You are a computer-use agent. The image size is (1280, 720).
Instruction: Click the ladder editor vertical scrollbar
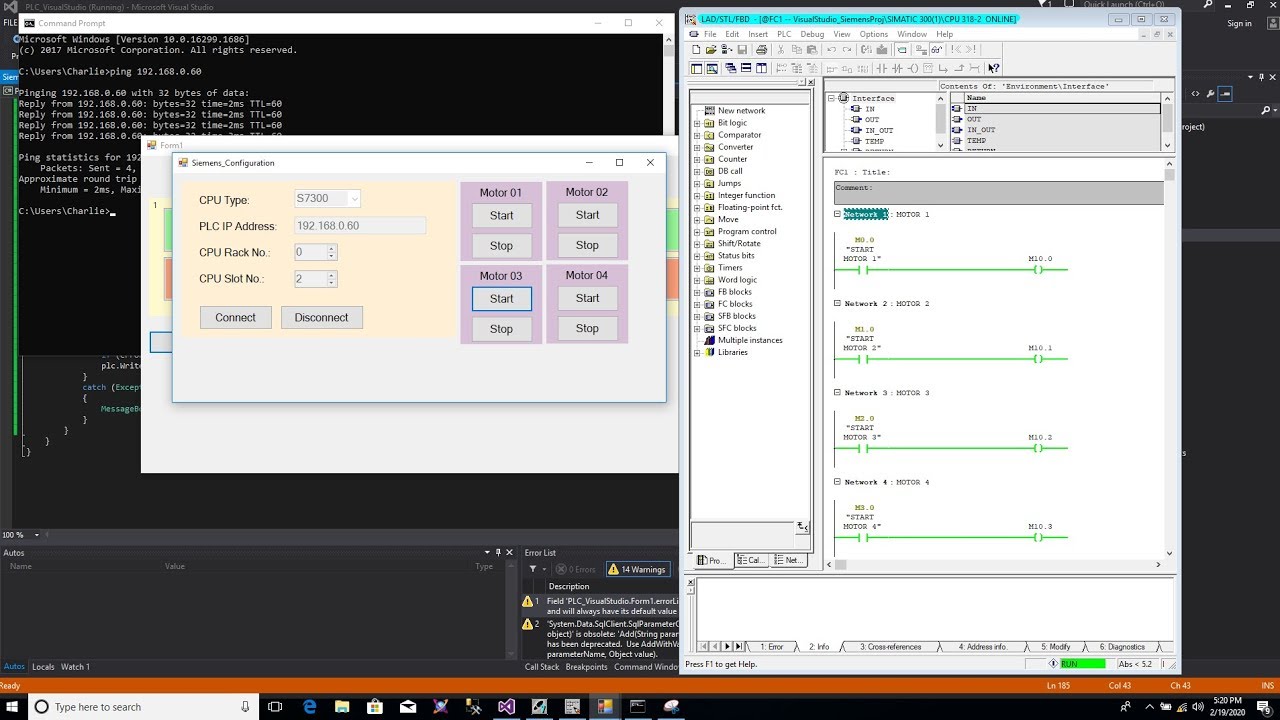pyautogui.click(x=1169, y=360)
